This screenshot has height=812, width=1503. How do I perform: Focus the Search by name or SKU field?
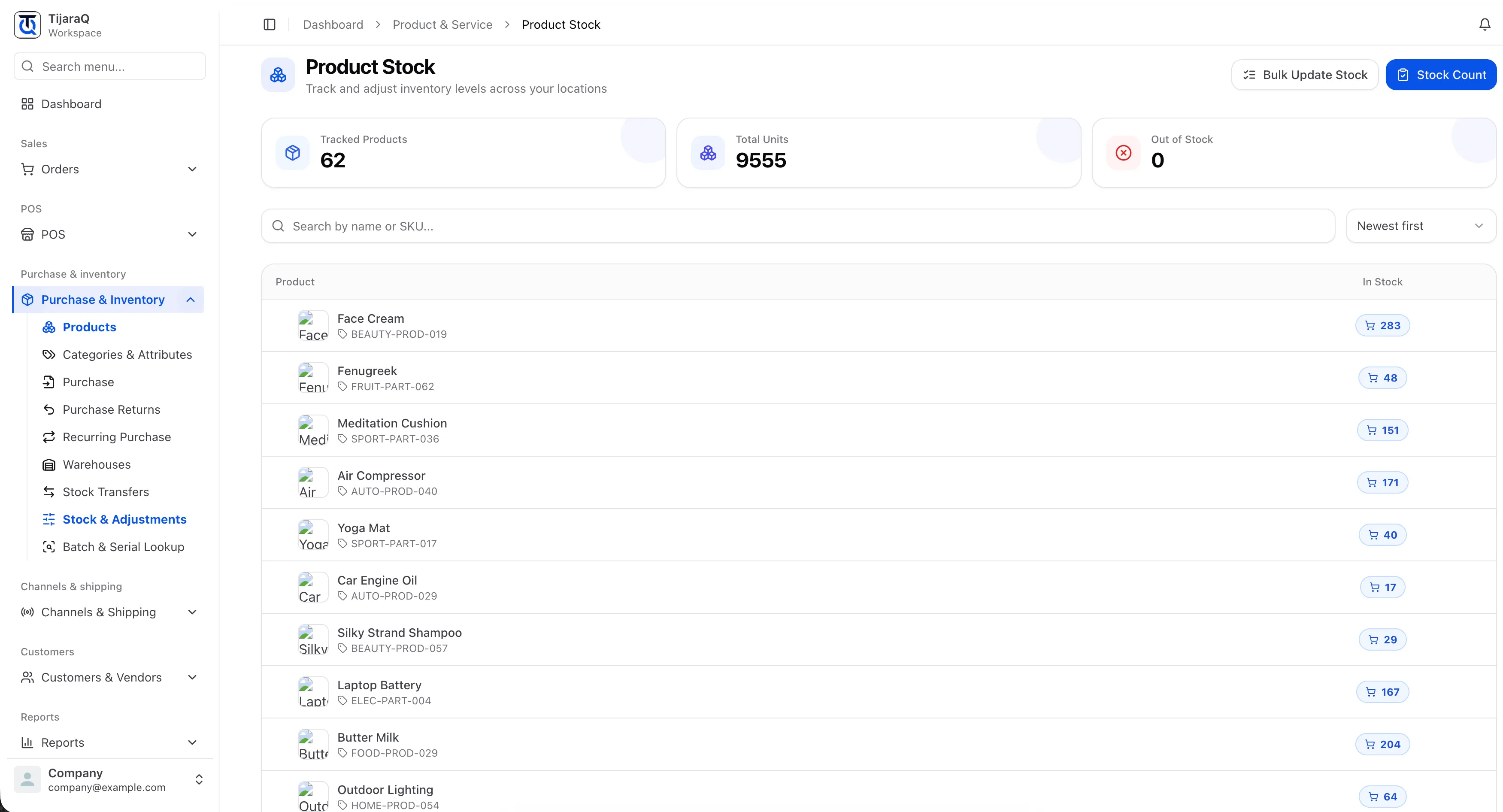pos(797,226)
